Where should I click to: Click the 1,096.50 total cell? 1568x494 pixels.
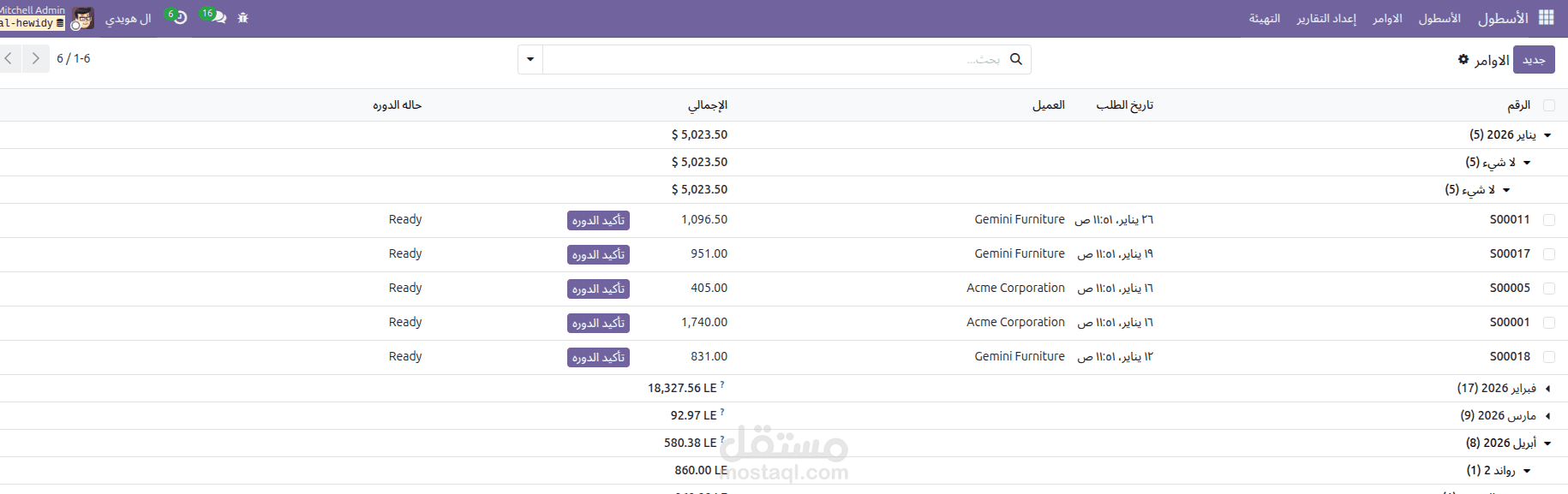click(704, 219)
